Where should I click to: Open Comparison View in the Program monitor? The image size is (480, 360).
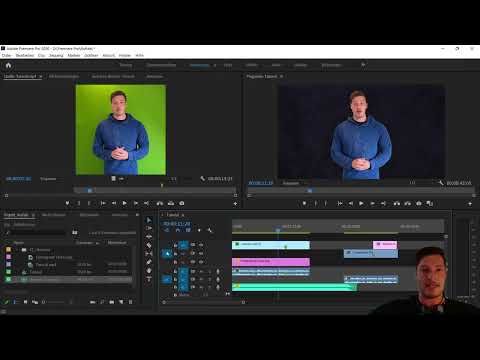pyautogui.click(x=430, y=203)
